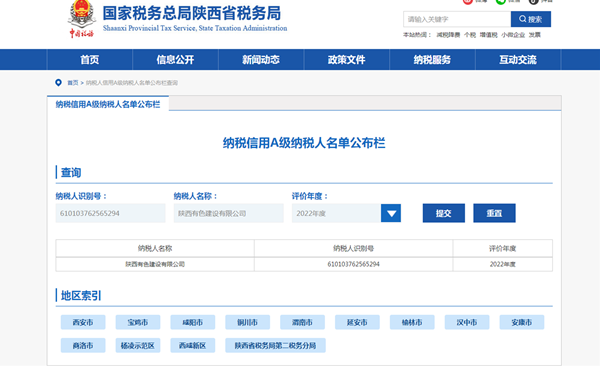
Task: Open the 信息公开 nav menu
Action: pyautogui.click(x=175, y=60)
